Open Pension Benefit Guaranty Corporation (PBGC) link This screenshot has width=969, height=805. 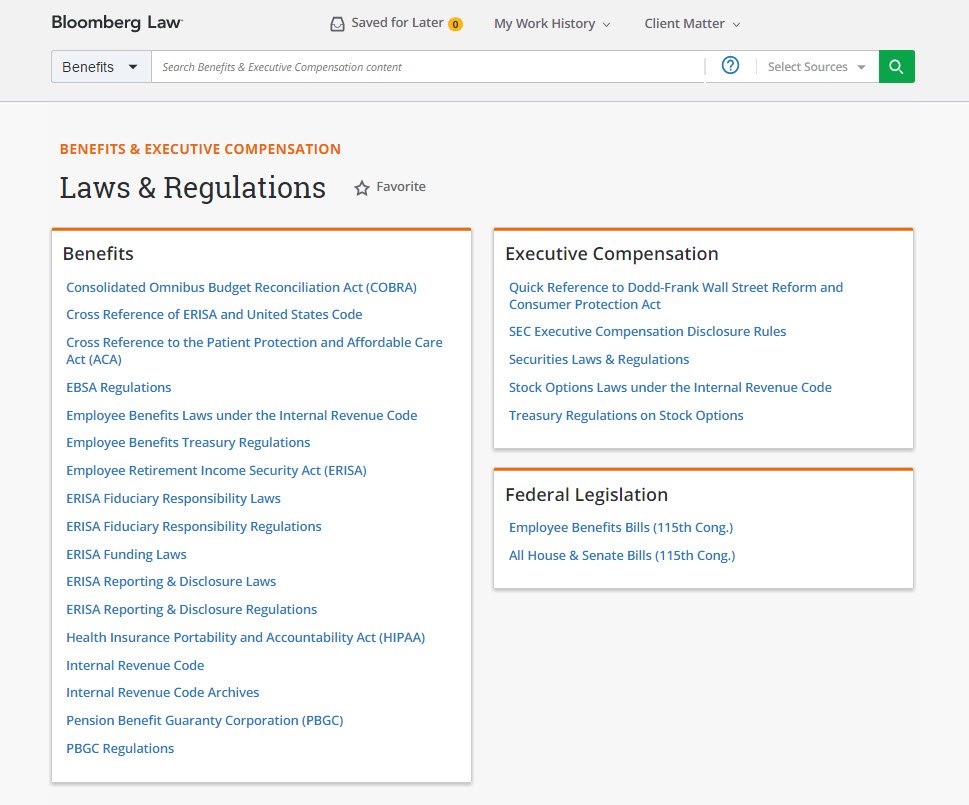click(x=205, y=720)
